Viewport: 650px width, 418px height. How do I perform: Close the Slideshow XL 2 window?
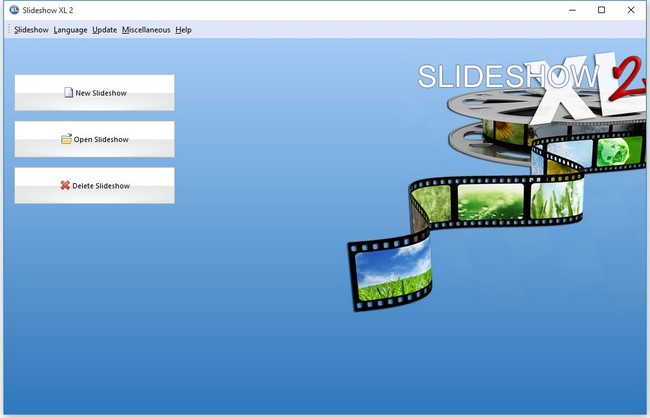click(631, 10)
